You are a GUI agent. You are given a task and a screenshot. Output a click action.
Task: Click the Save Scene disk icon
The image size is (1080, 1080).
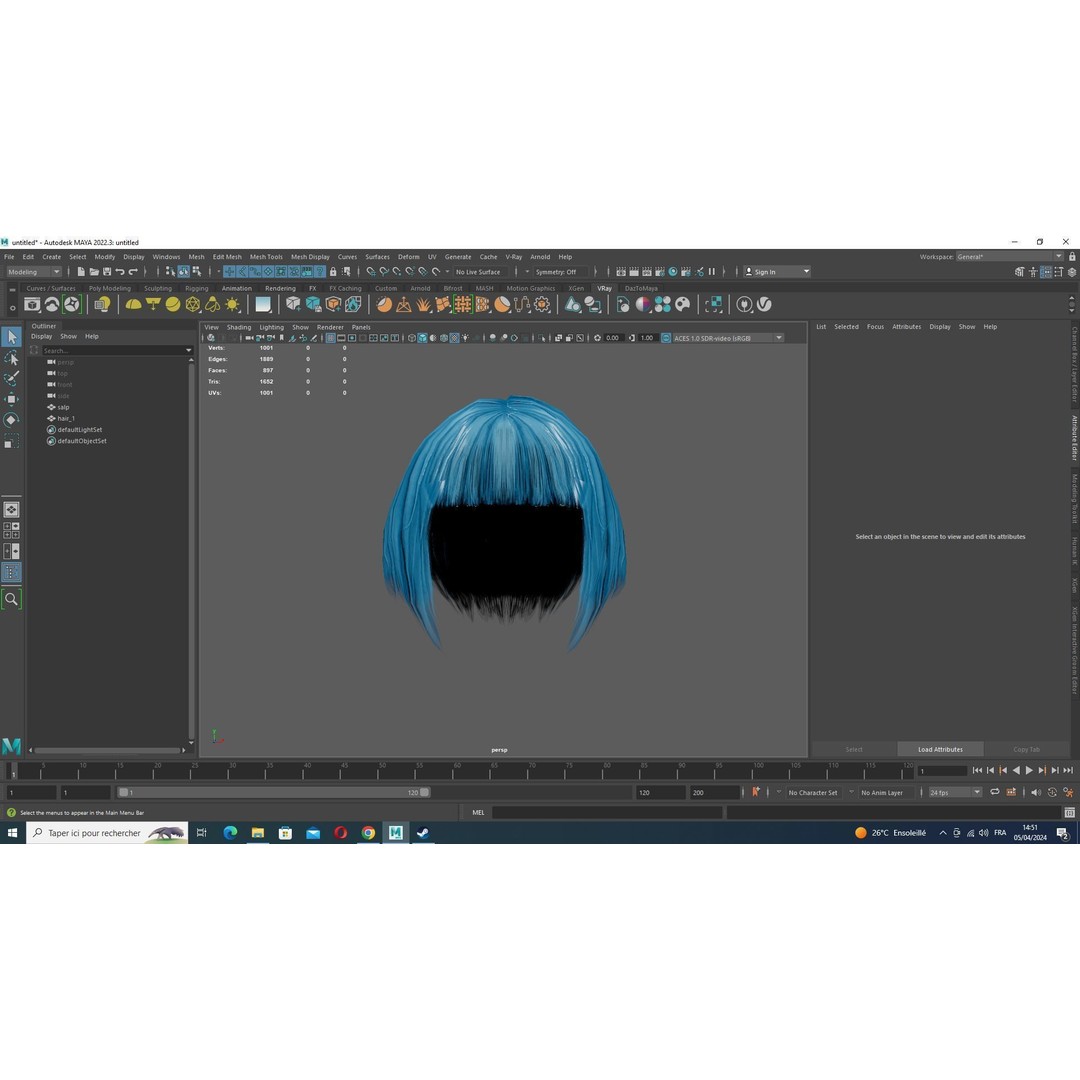click(x=107, y=272)
